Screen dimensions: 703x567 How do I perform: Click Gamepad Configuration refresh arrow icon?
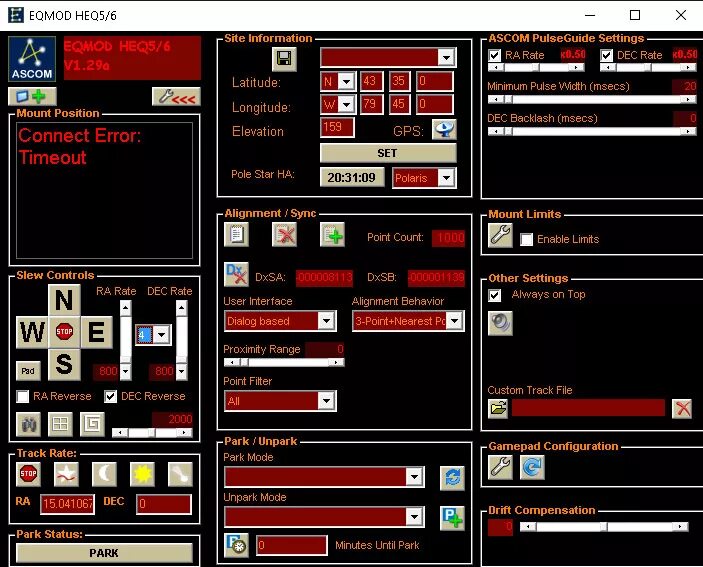[x=532, y=467]
